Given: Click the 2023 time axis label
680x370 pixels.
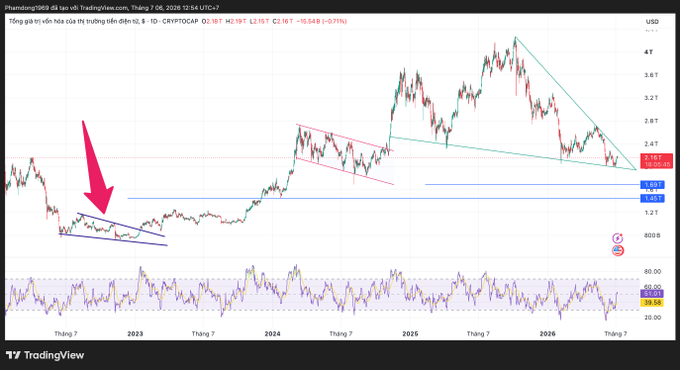Looking at the screenshot, I should click(135, 334).
